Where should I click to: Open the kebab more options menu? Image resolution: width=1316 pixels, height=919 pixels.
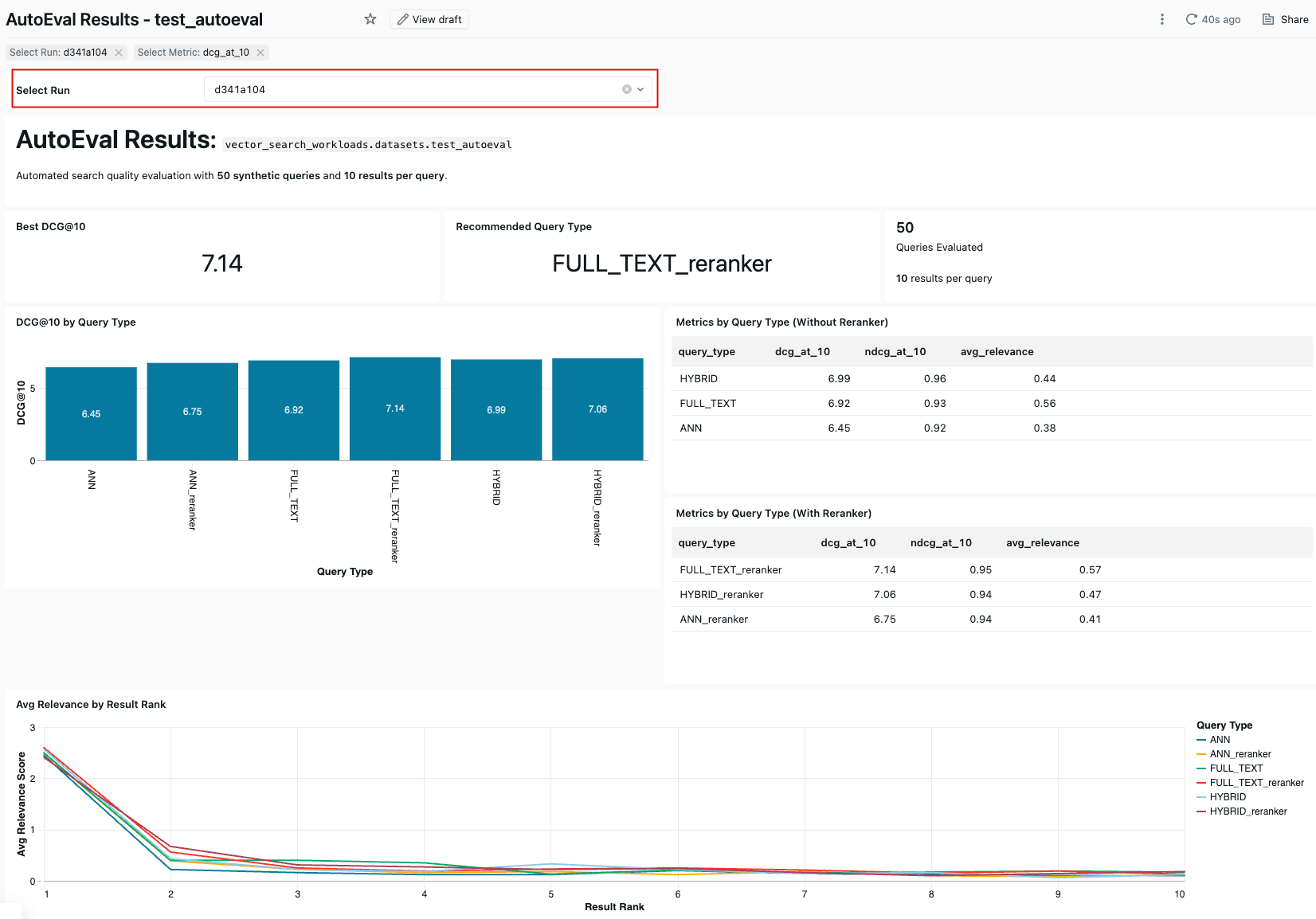point(1162,19)
